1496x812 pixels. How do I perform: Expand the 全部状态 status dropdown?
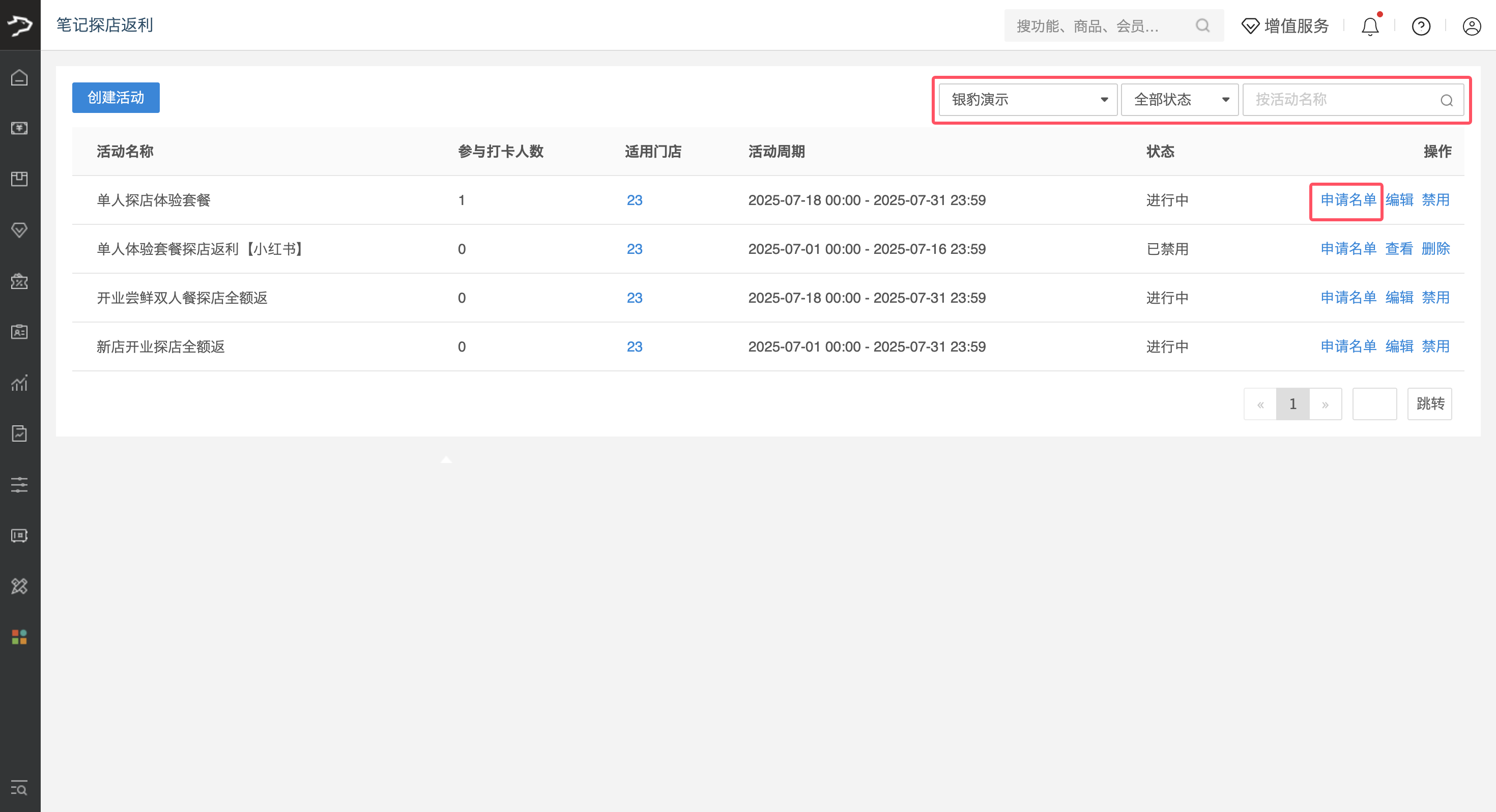pyautogui.click(x=1179, y=100)
